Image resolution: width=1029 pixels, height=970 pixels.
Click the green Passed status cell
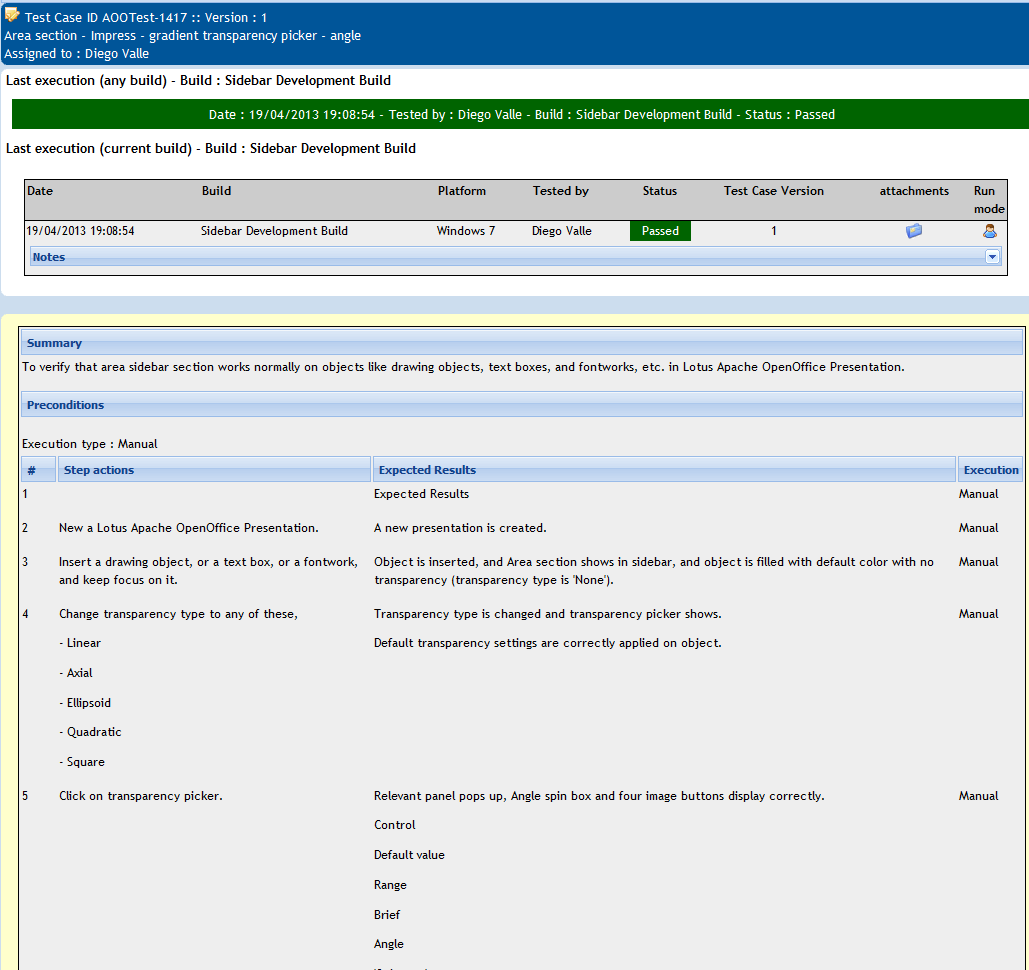(660, 231)
